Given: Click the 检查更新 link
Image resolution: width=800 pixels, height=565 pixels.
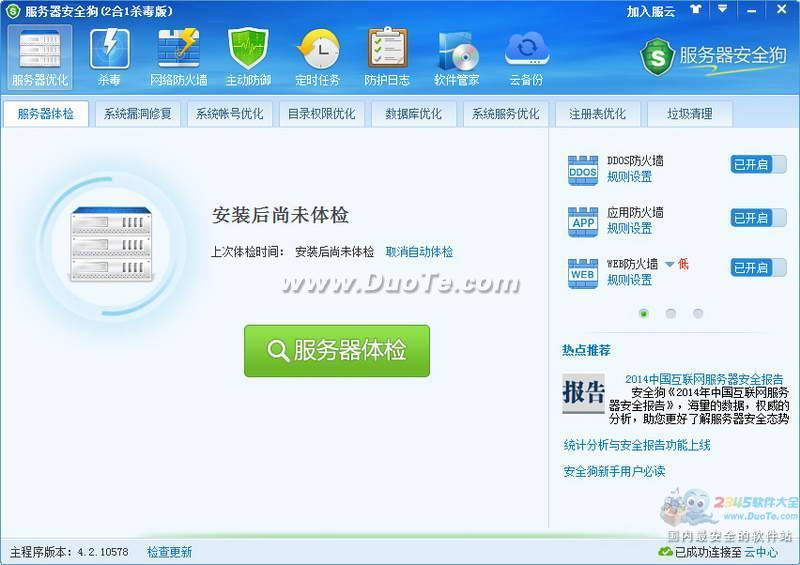Looking at the screenshot, I should coord(169,552).
